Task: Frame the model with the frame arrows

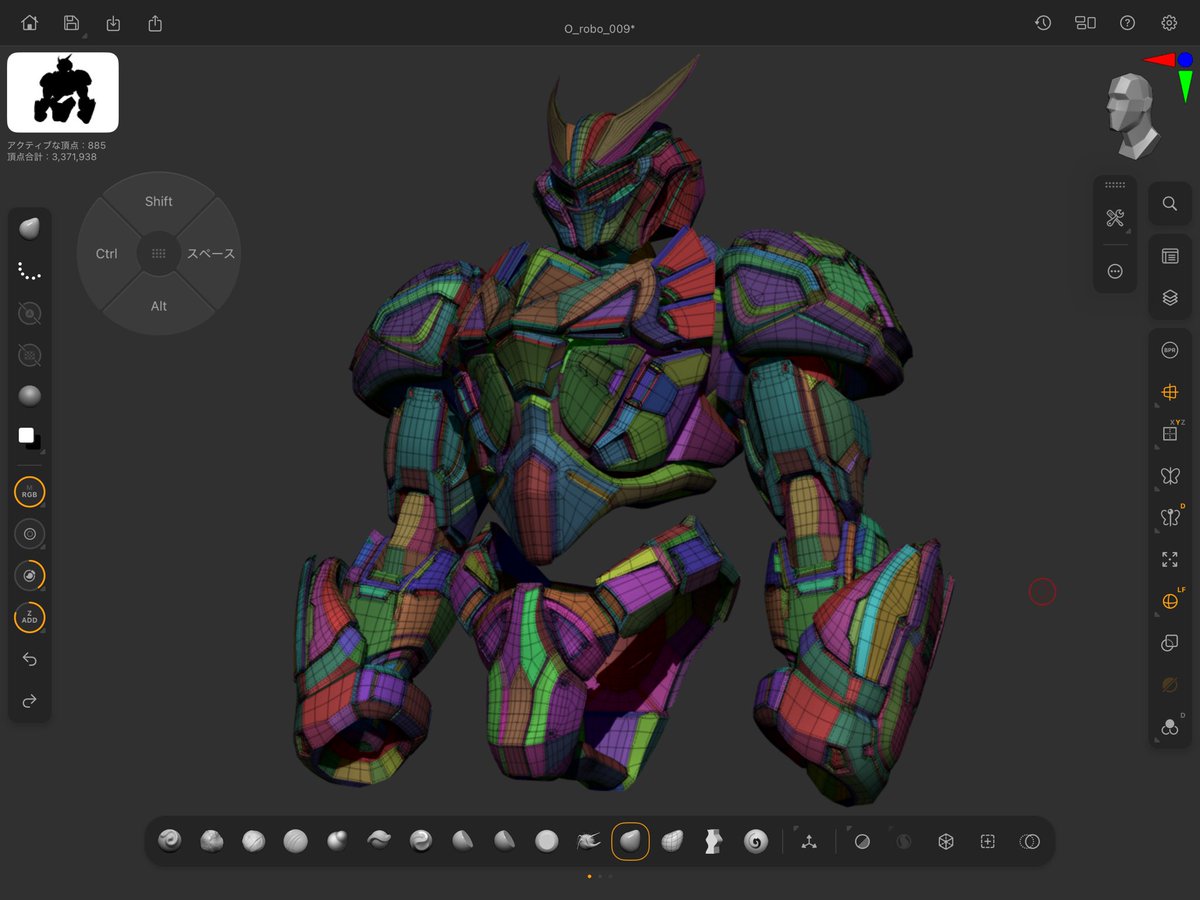Action: point(1169,560)
